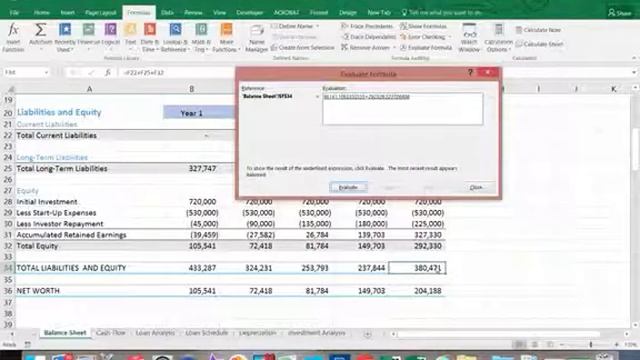Click Remove Arrows
640x360 pixels.
pyautogui.click(x=366, y=48)
